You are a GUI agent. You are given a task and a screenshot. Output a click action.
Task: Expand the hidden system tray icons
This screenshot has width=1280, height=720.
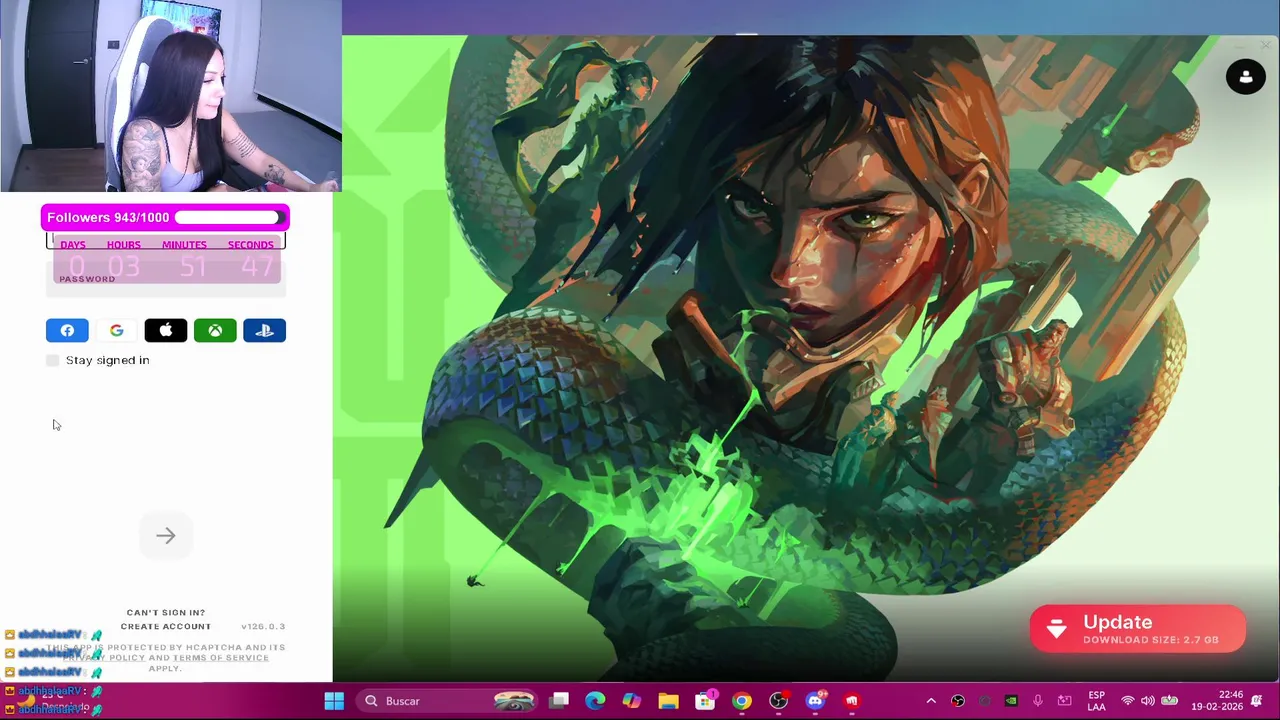coord(931,701)
